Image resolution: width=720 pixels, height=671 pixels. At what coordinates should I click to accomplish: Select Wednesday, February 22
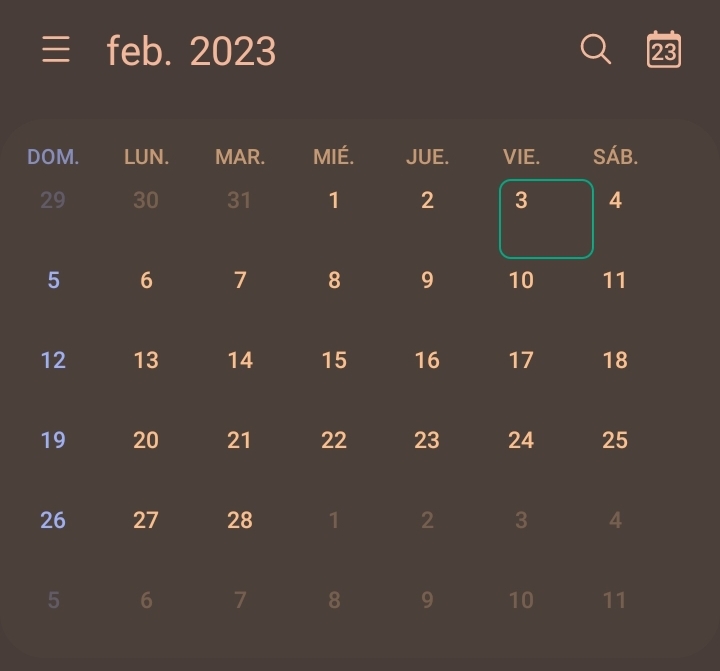pyautogui.click(x=334, y=440)
